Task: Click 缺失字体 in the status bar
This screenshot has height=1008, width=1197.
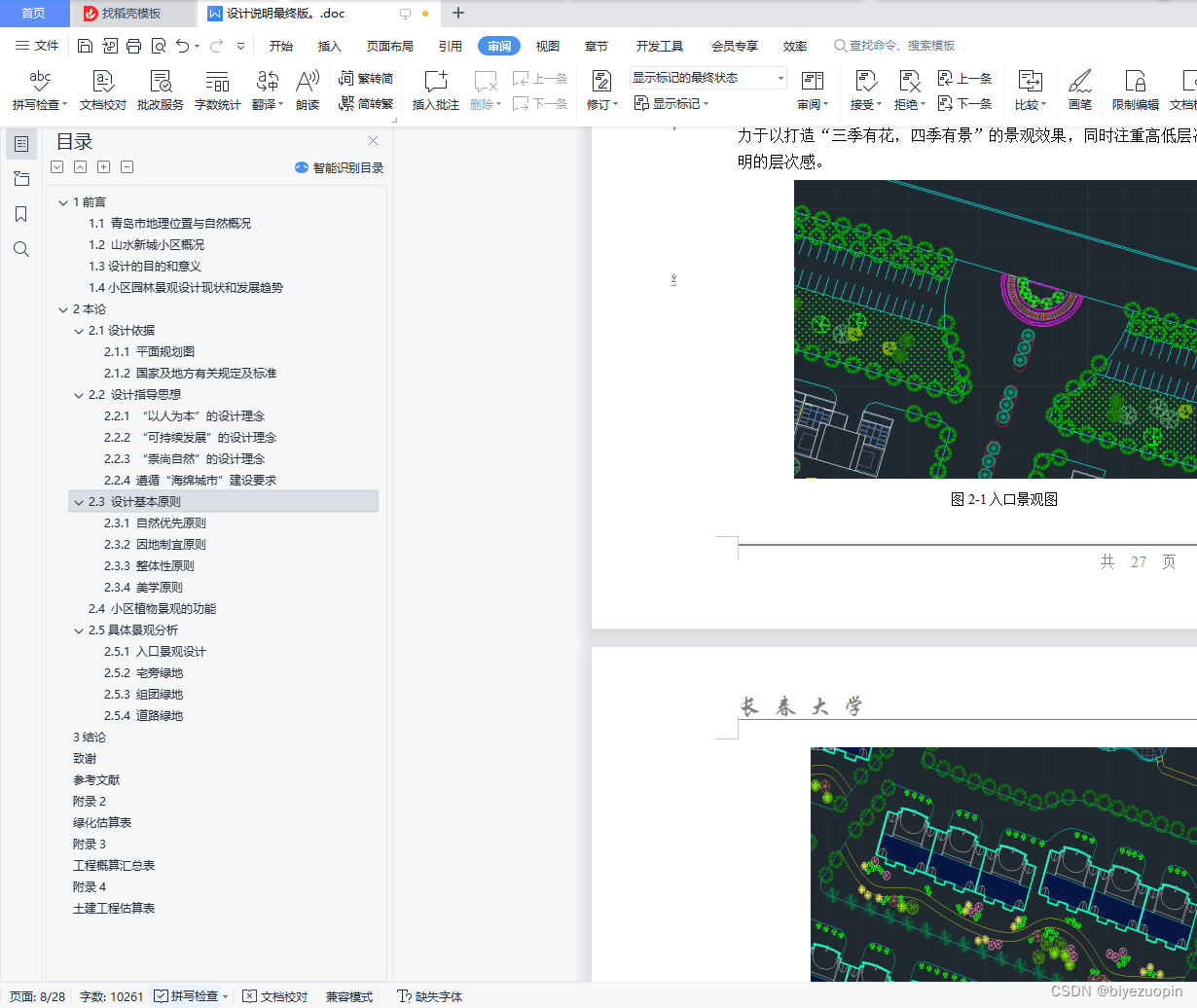Action: (x=430, y=996)
